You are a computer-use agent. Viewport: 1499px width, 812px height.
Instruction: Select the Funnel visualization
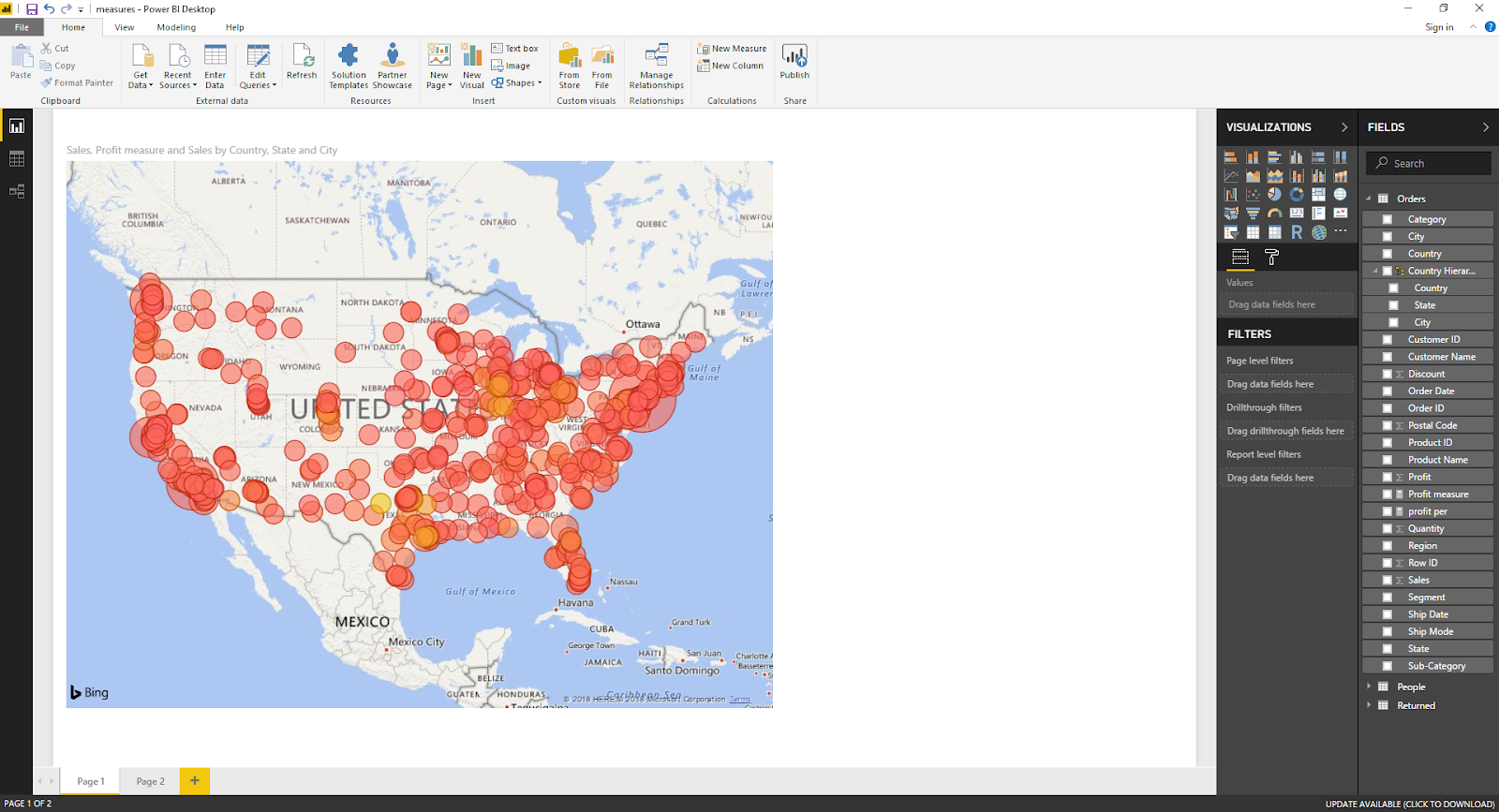click(1253, 214)
